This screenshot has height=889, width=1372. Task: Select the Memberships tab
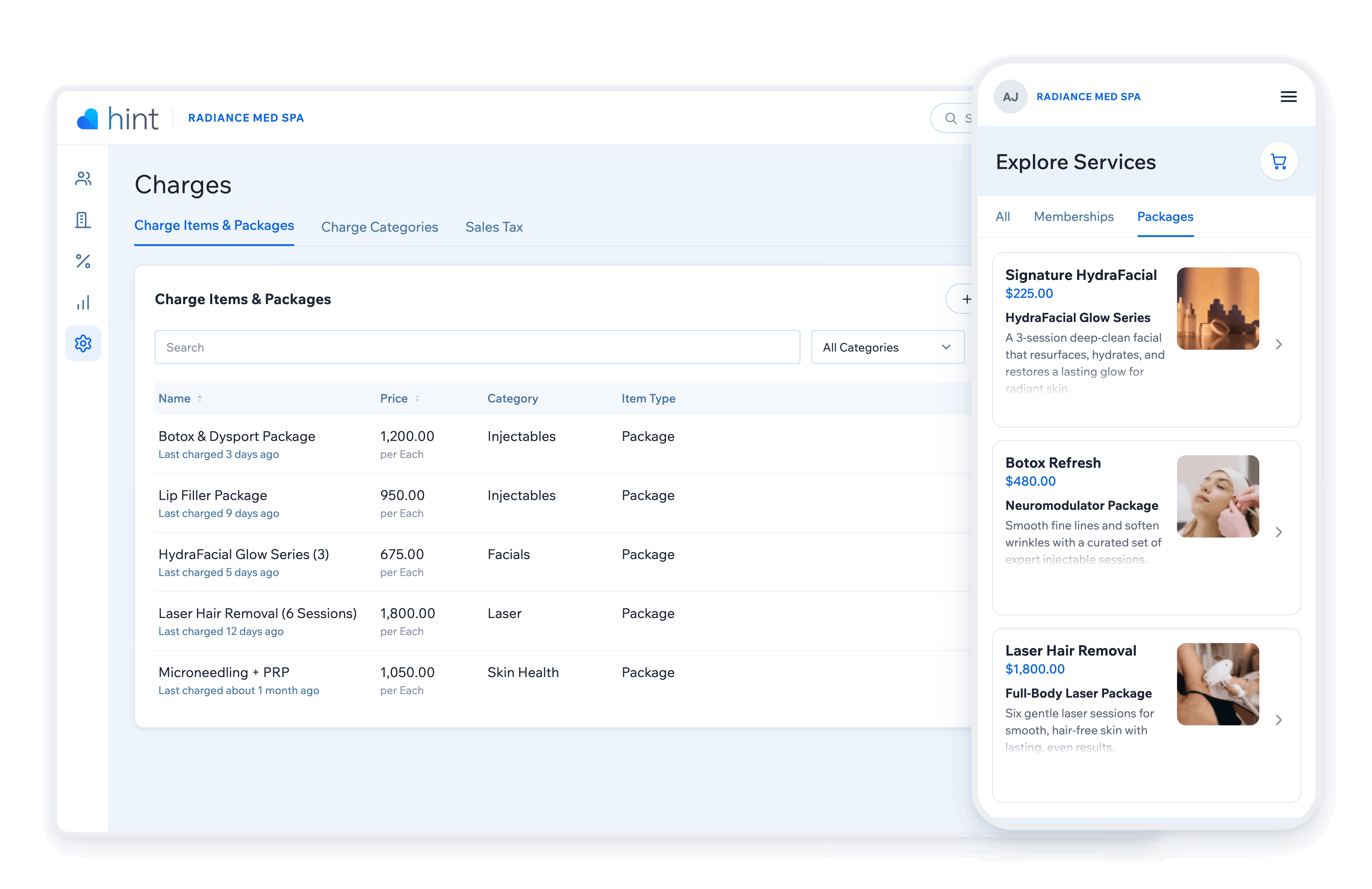pos(1073,217)
